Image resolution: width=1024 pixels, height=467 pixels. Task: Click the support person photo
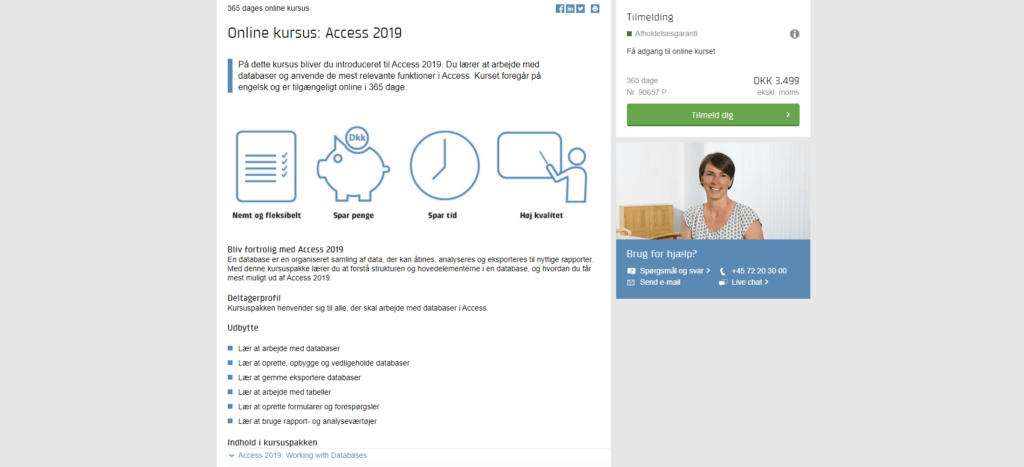pos(713,191)
